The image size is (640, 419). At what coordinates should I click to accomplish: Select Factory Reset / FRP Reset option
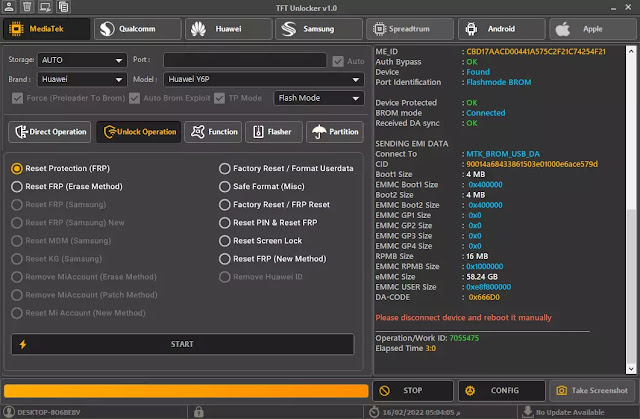point(274,204)
